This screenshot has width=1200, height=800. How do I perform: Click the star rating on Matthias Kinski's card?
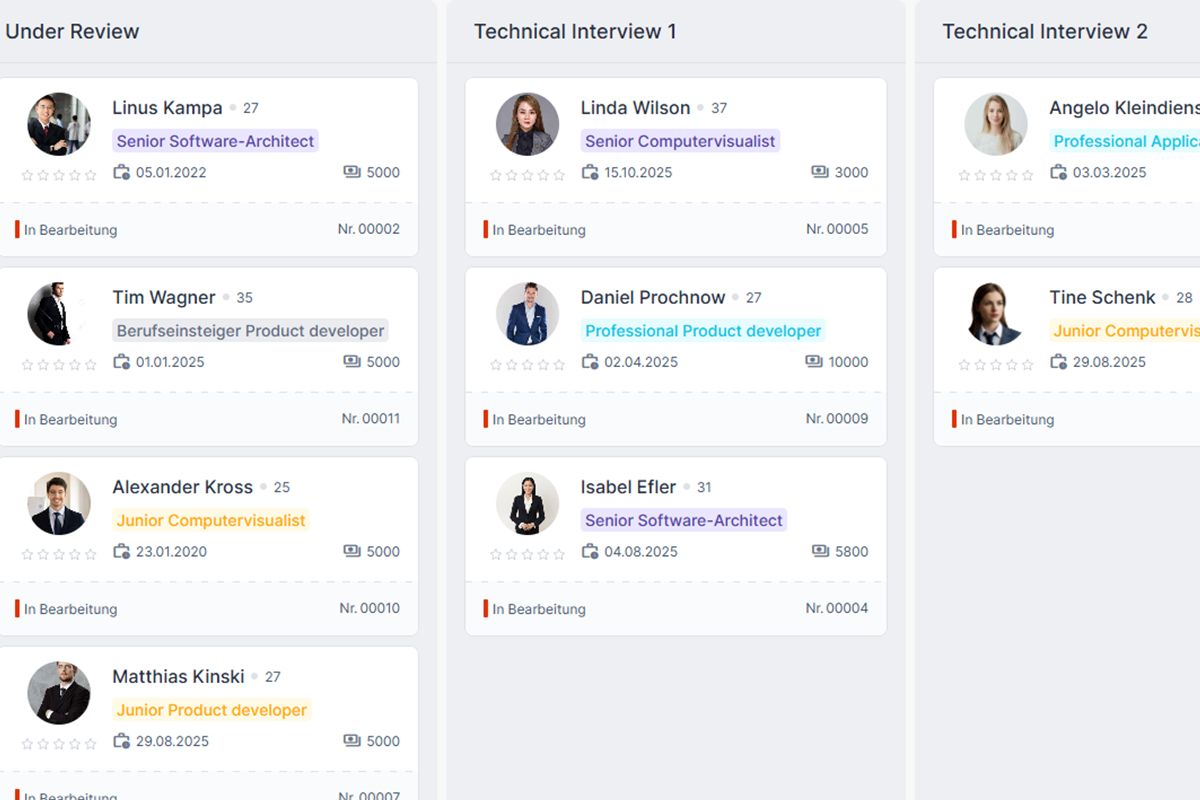click(59, 744)
